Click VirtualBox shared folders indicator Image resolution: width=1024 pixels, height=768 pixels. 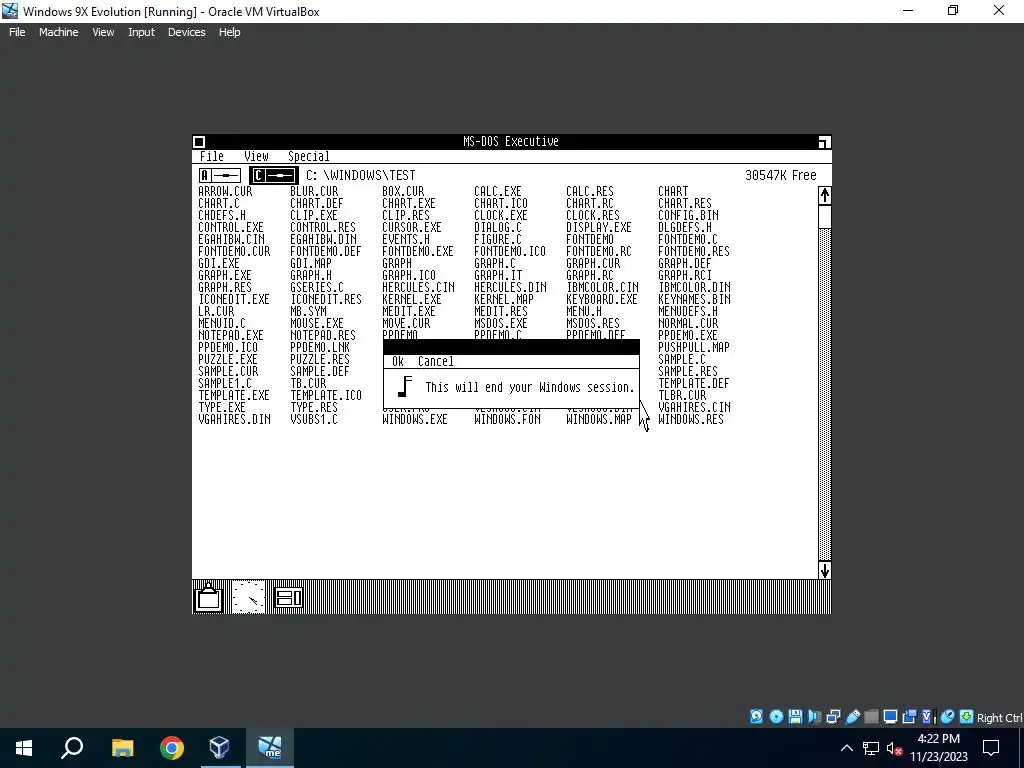tap(871, 716)
